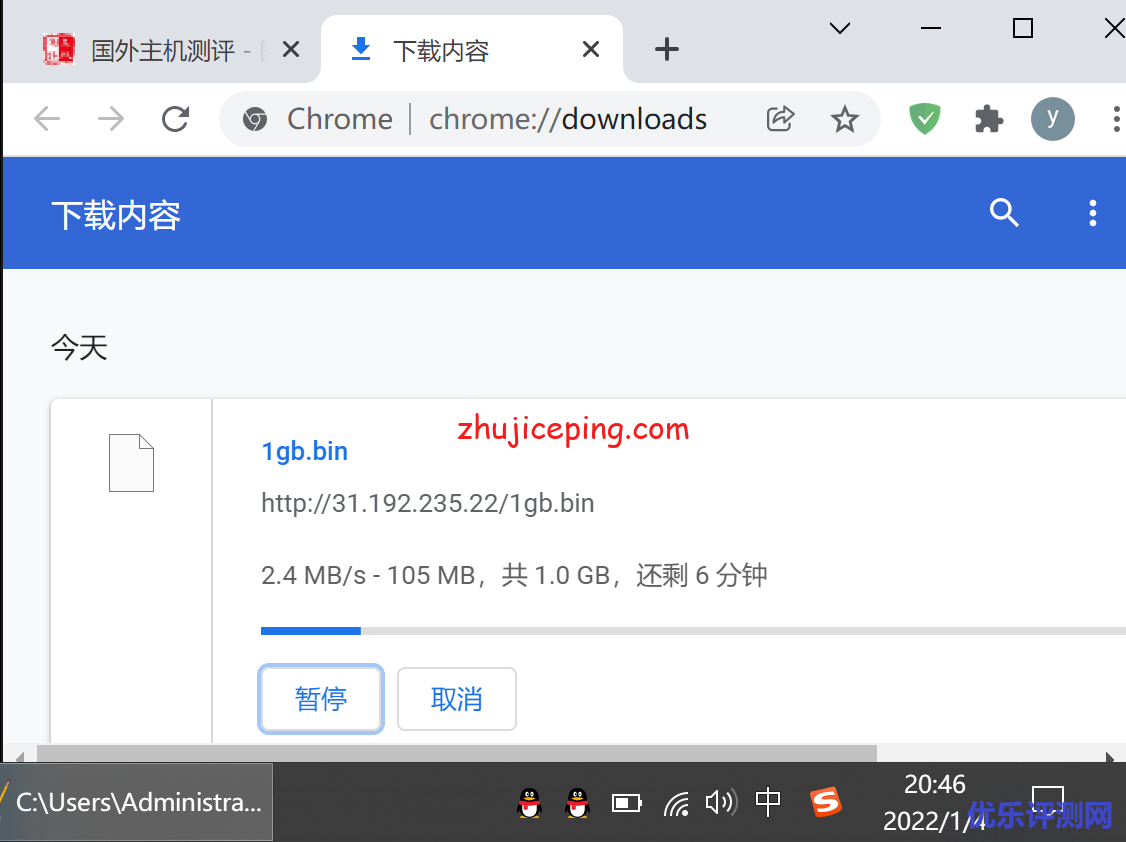
Task: Open the Wi-Fi network tray icon
Action: (677, 802)
